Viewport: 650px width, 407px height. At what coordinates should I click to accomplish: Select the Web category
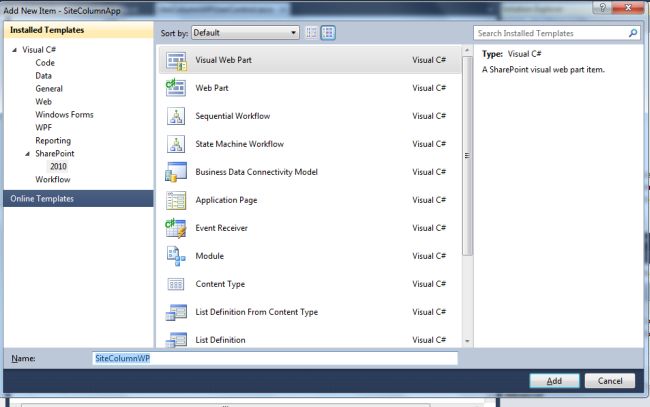click(44, 102)
